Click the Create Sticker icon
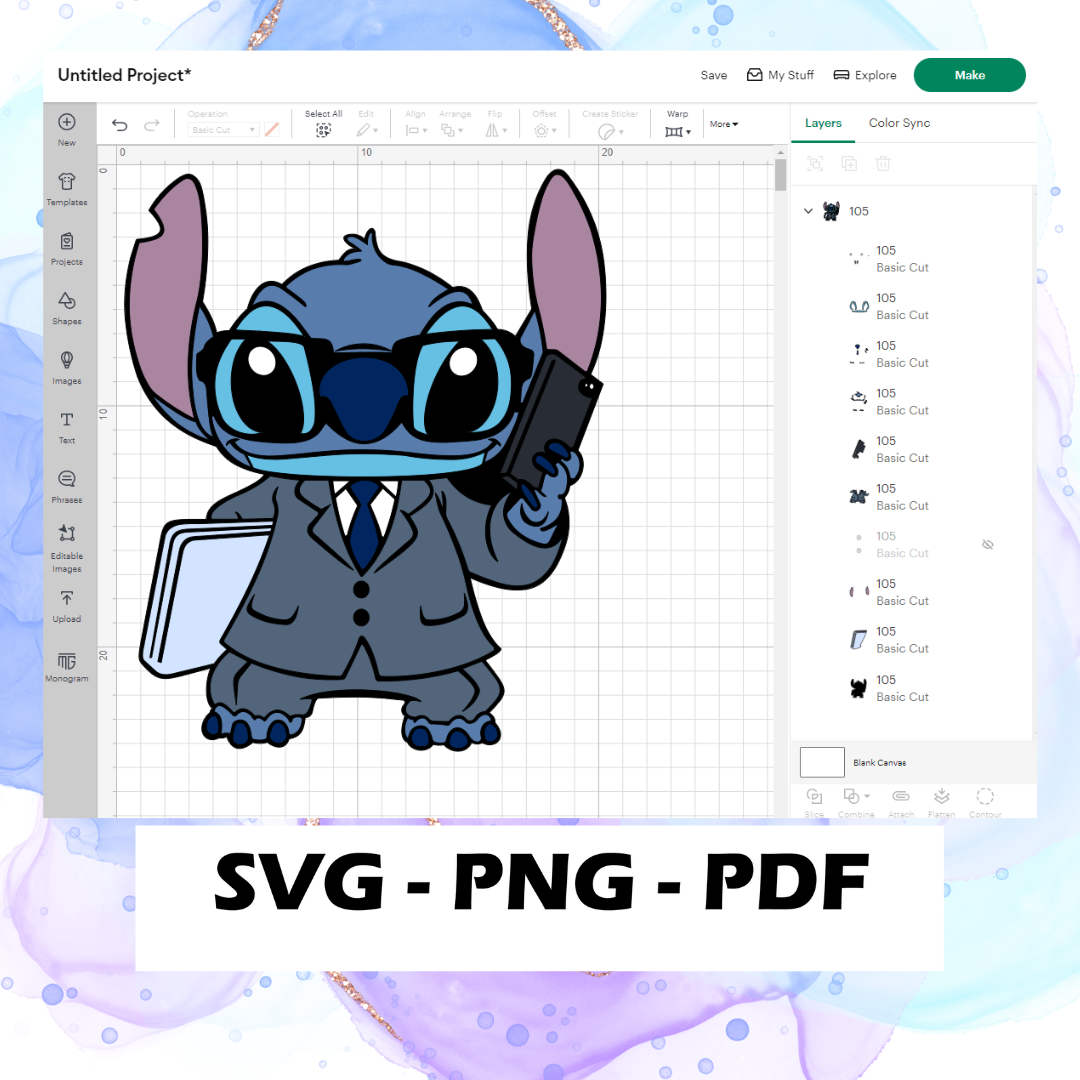1080x1080 pixels. coord(607,131)
